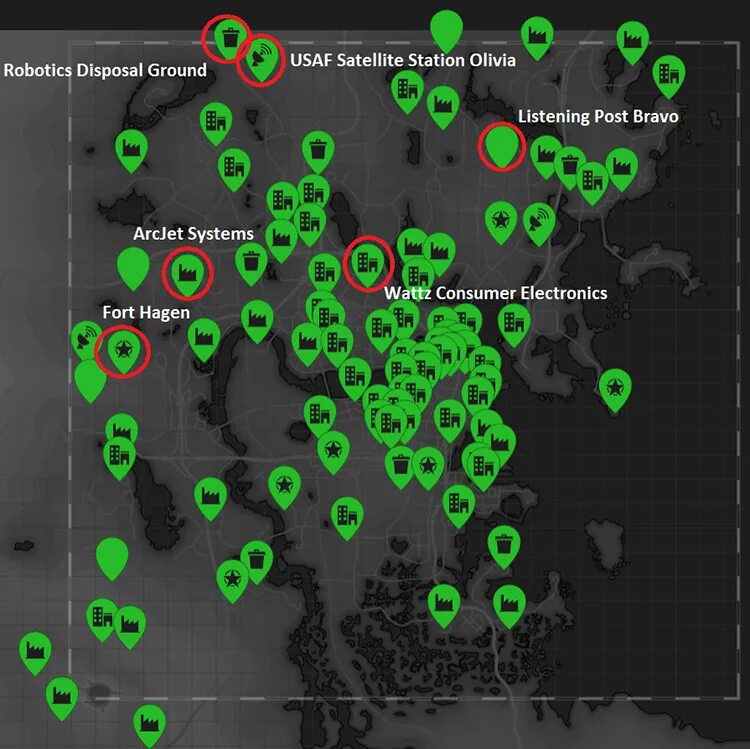Select the Fort Hagen military star marker
The image size is (750, 749).
pos(124,351)
